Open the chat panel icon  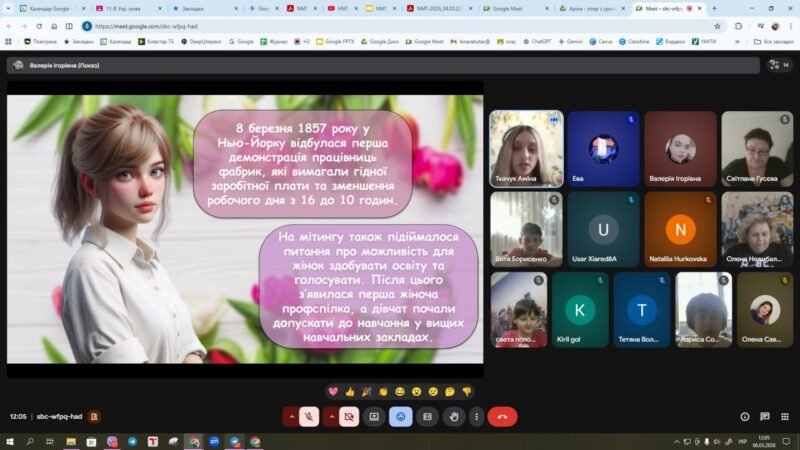[765, 416]
